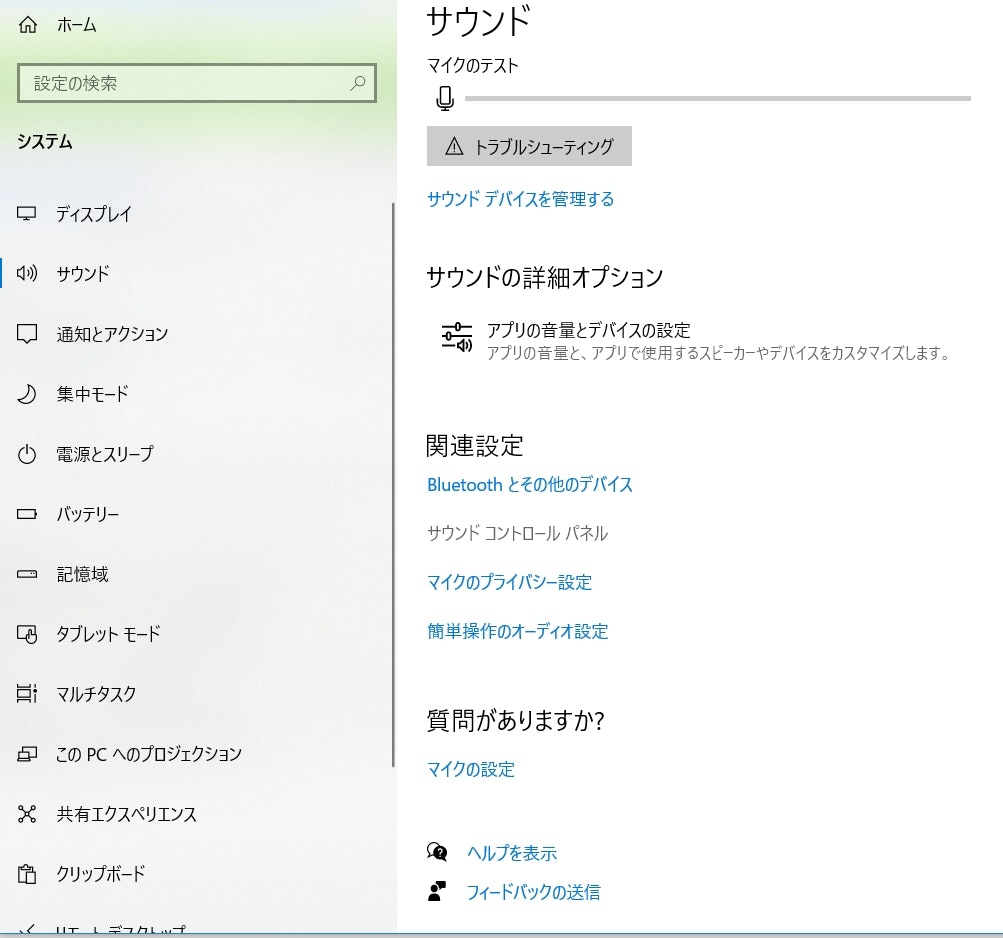Click the Notifications and Actions icon
The image size is (1003, 938).
pyautogui.click(x=26, y=333)
